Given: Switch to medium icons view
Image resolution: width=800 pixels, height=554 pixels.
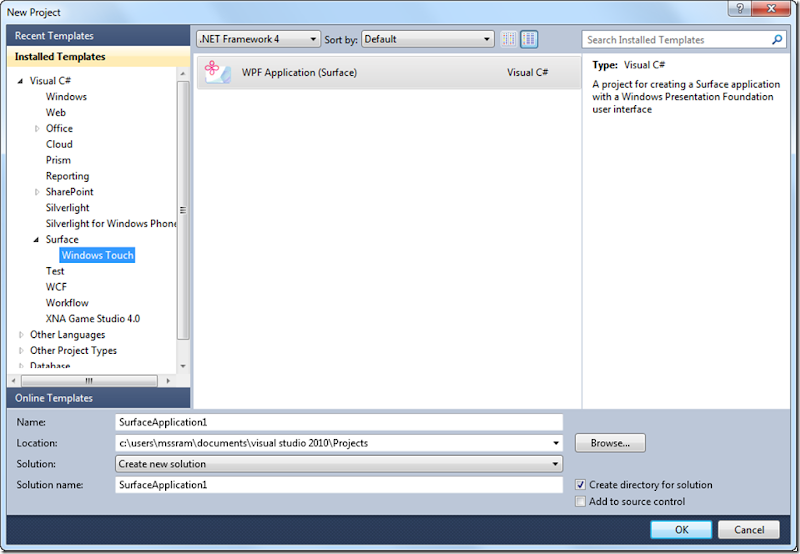Looking at the screenshot, I should click(x=529, y=39).
